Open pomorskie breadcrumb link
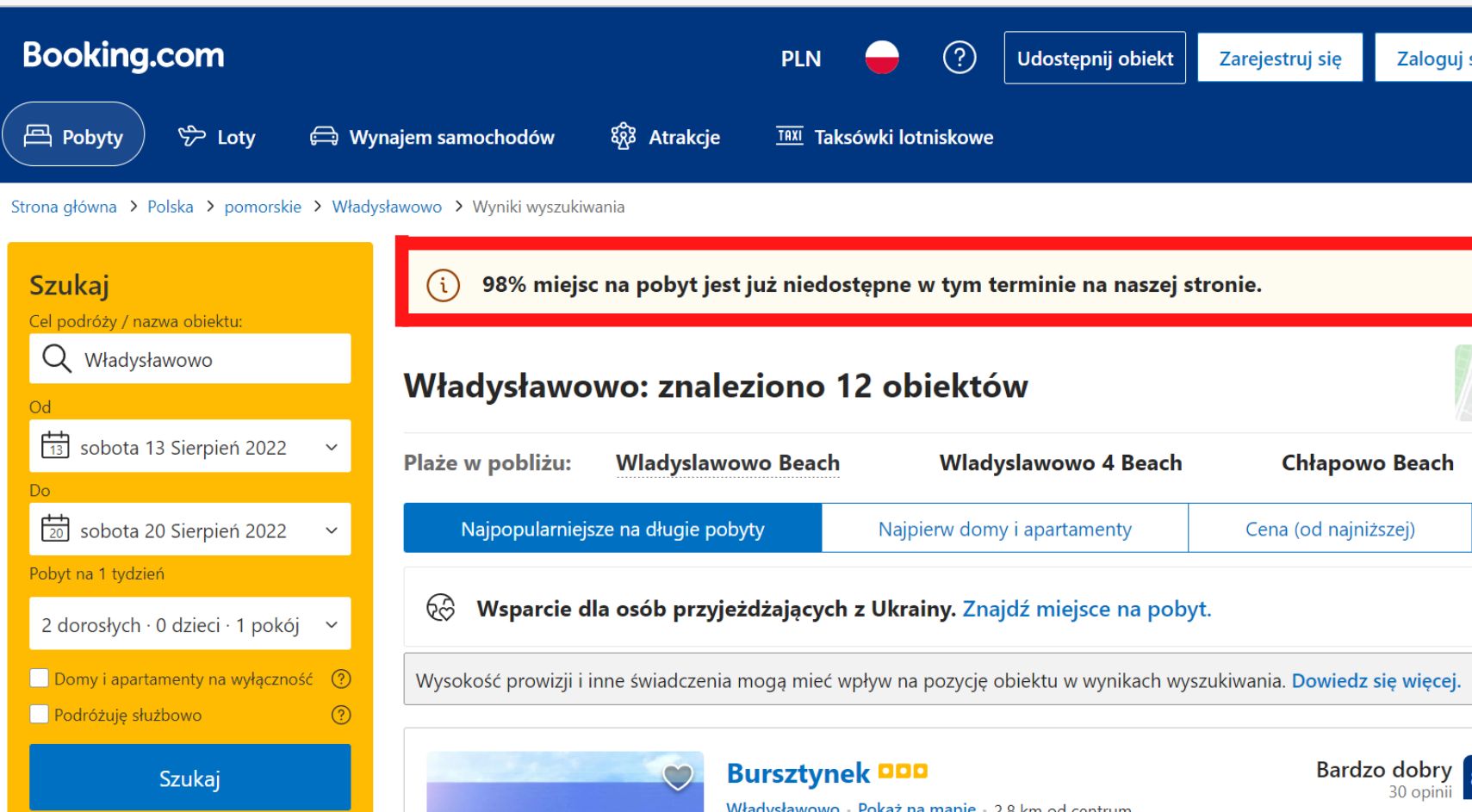Viewport: 1472px width, 812px height. [x=263, y=207]
